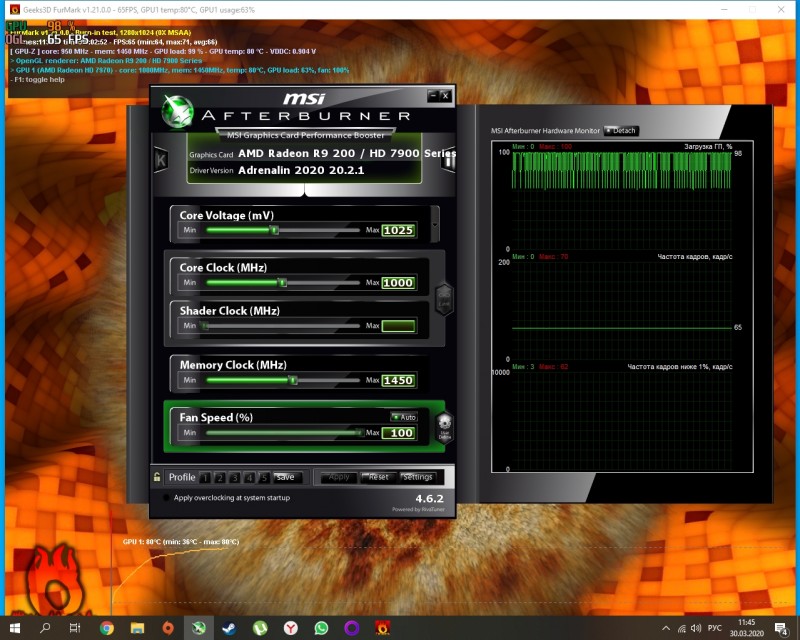
Task: Open the Windows Start menu
Action: (15, 628)
